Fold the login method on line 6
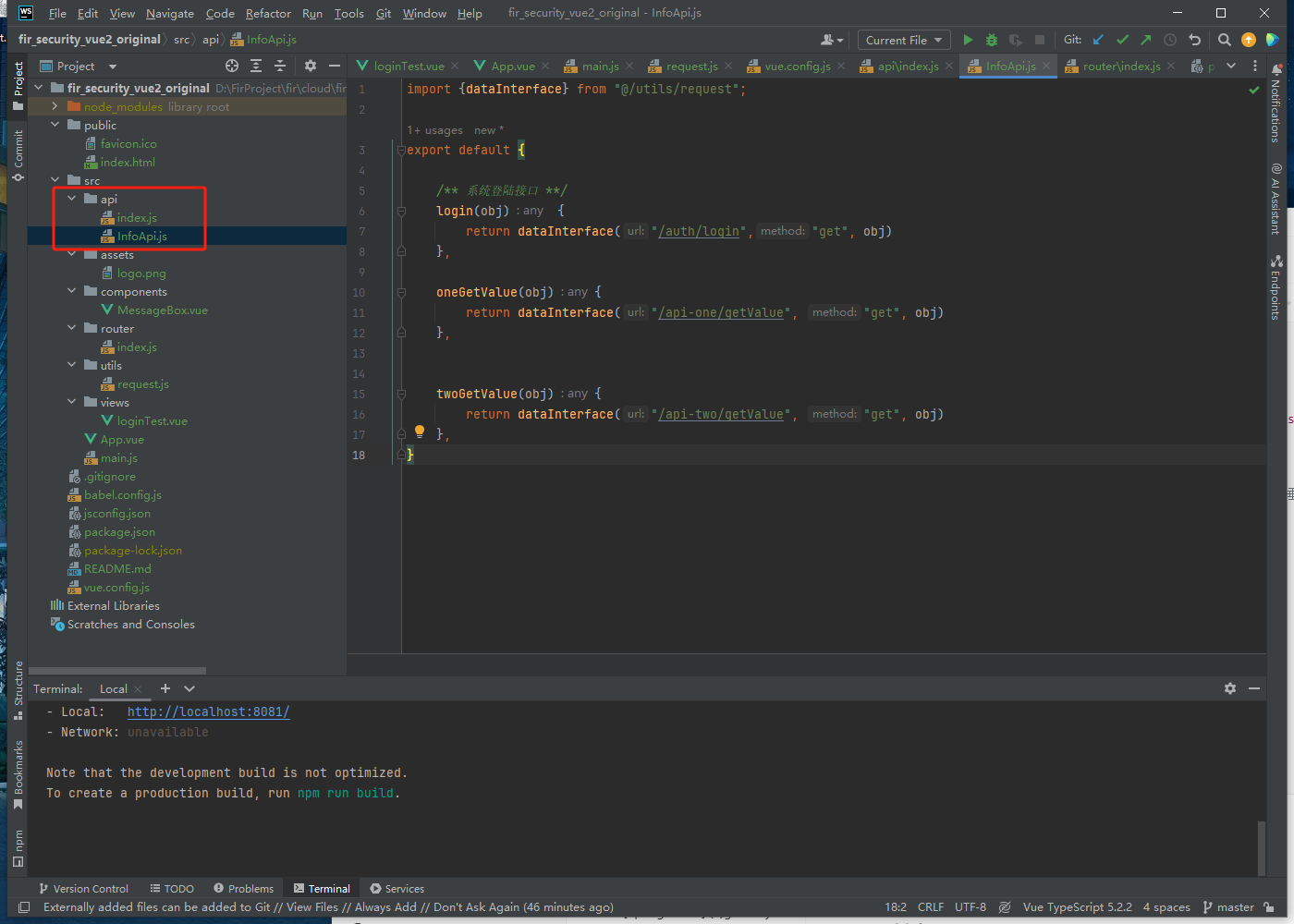1294x924 pixels. 401,212
